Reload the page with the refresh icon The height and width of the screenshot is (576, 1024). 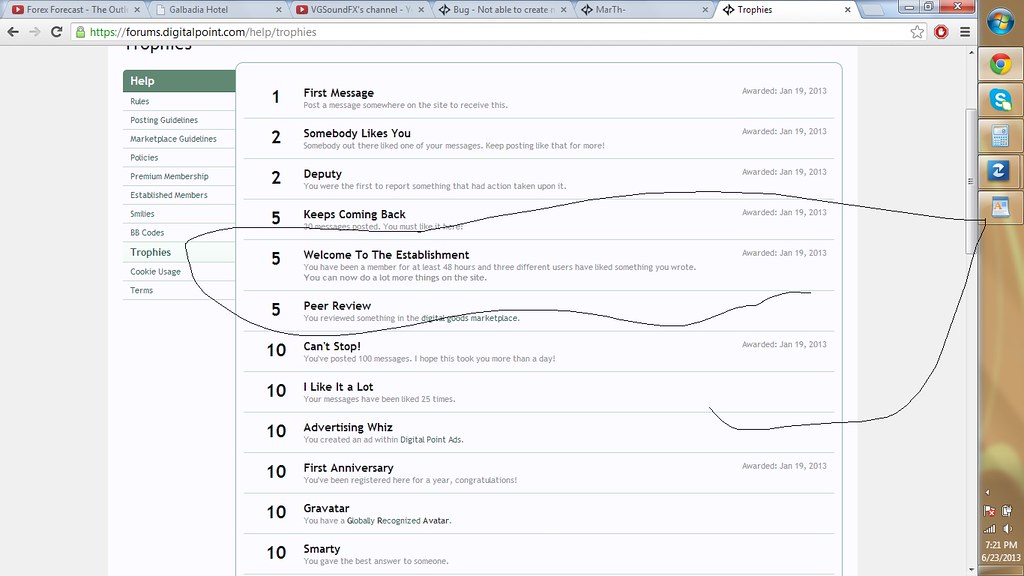[x=57, y=32]
